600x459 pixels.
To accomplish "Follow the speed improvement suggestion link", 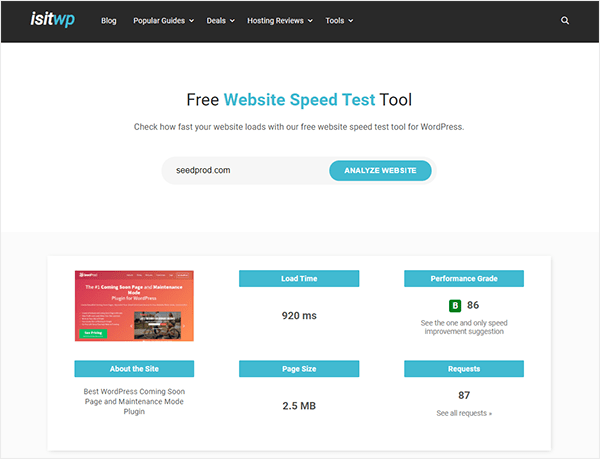I will coord(464,327).
